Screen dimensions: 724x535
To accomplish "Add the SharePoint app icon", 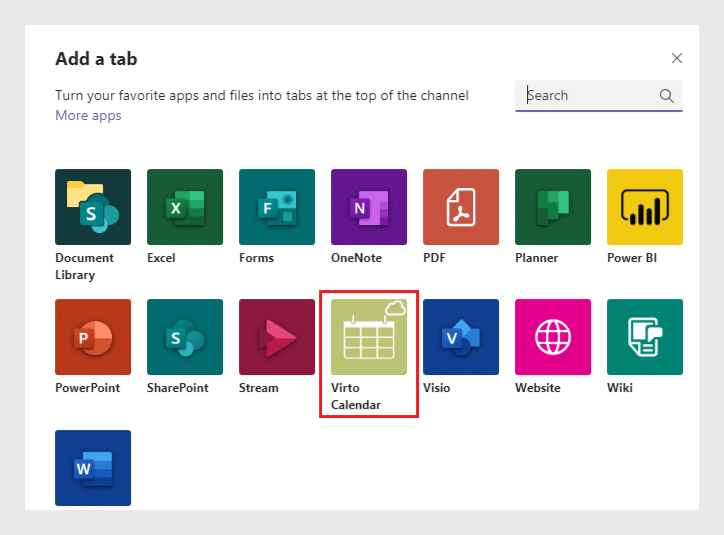I will 185,337.
